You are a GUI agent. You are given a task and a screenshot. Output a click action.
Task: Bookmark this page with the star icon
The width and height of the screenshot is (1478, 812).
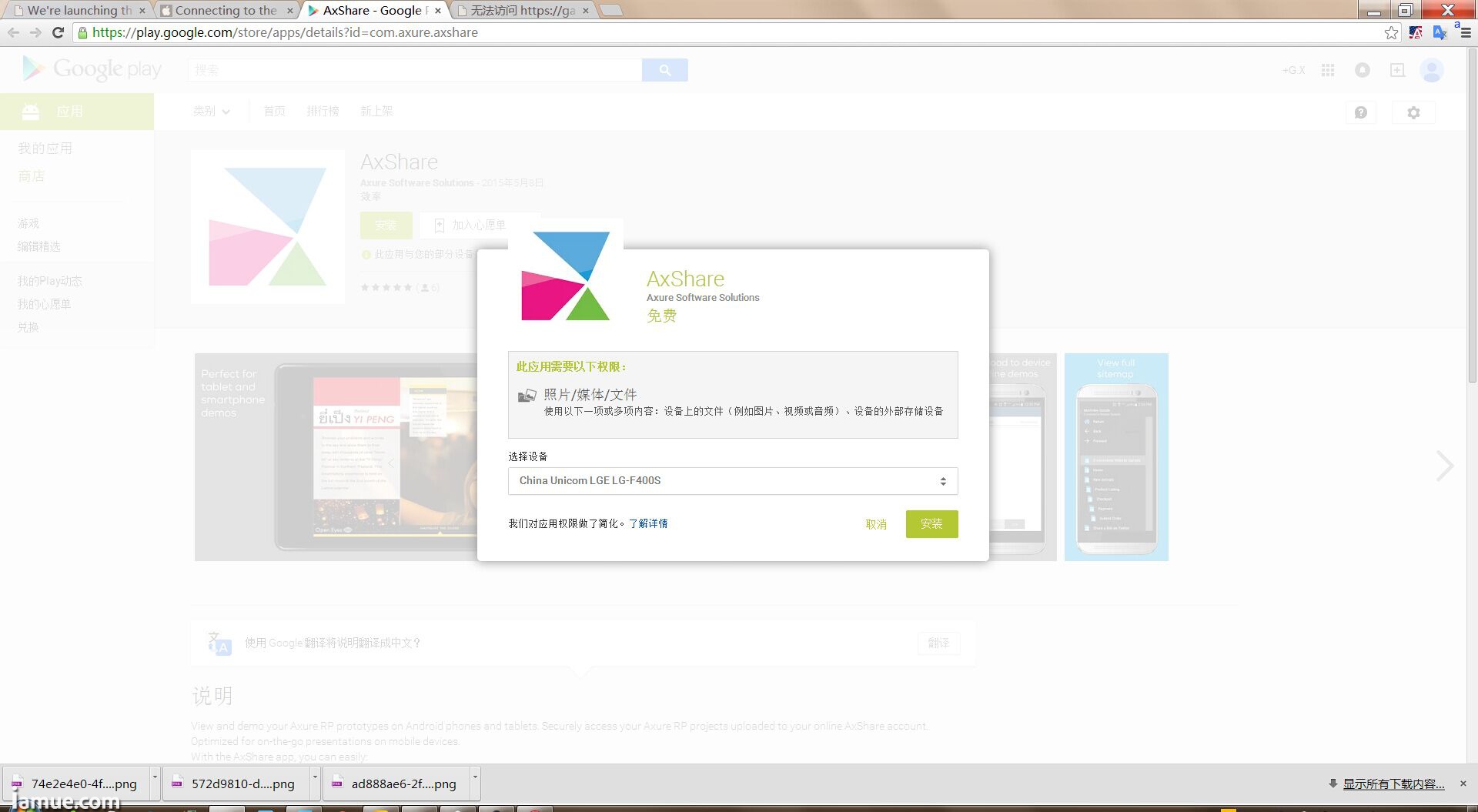point(1391,32)
